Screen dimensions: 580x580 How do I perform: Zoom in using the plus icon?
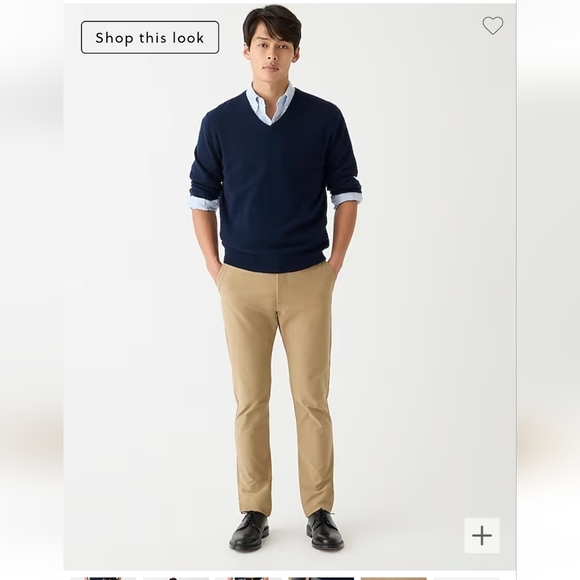coord(482,535)
